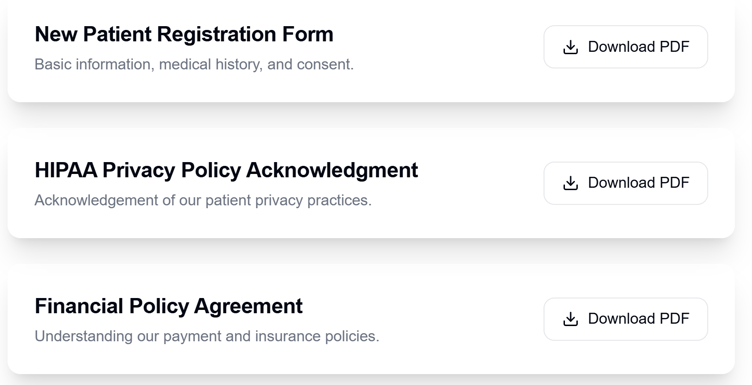Screen dimensions: 752x385
Task: Click the word 'HIPAA' in the second card title
Action: [66, 171]
